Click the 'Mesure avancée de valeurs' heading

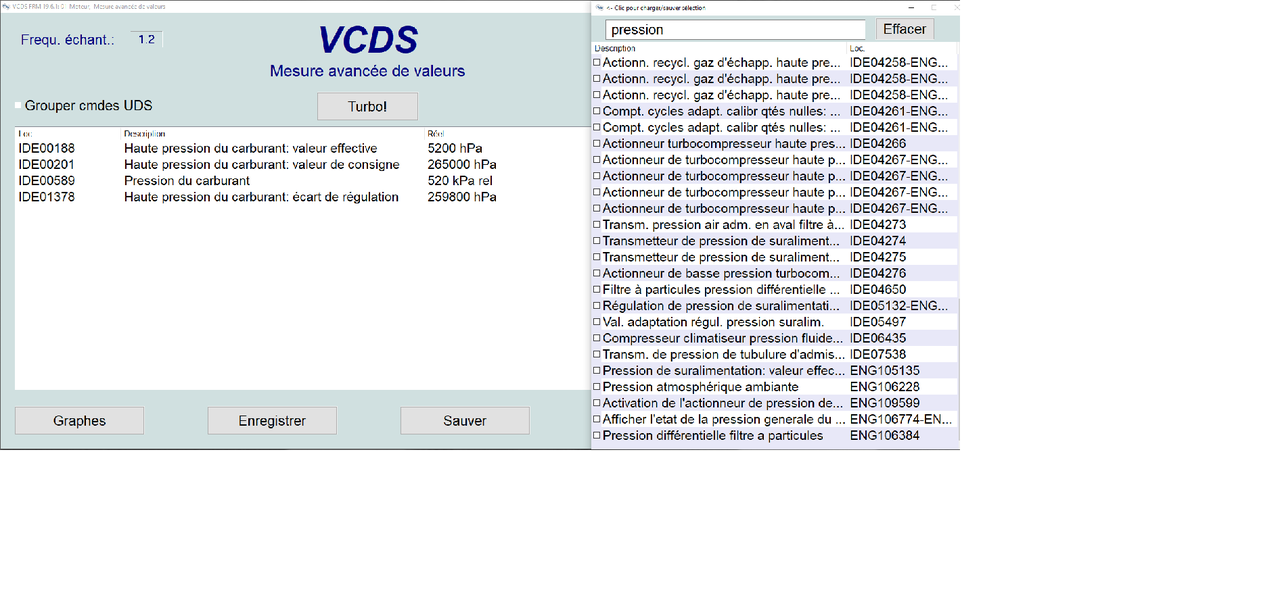(x=367, y=71)
